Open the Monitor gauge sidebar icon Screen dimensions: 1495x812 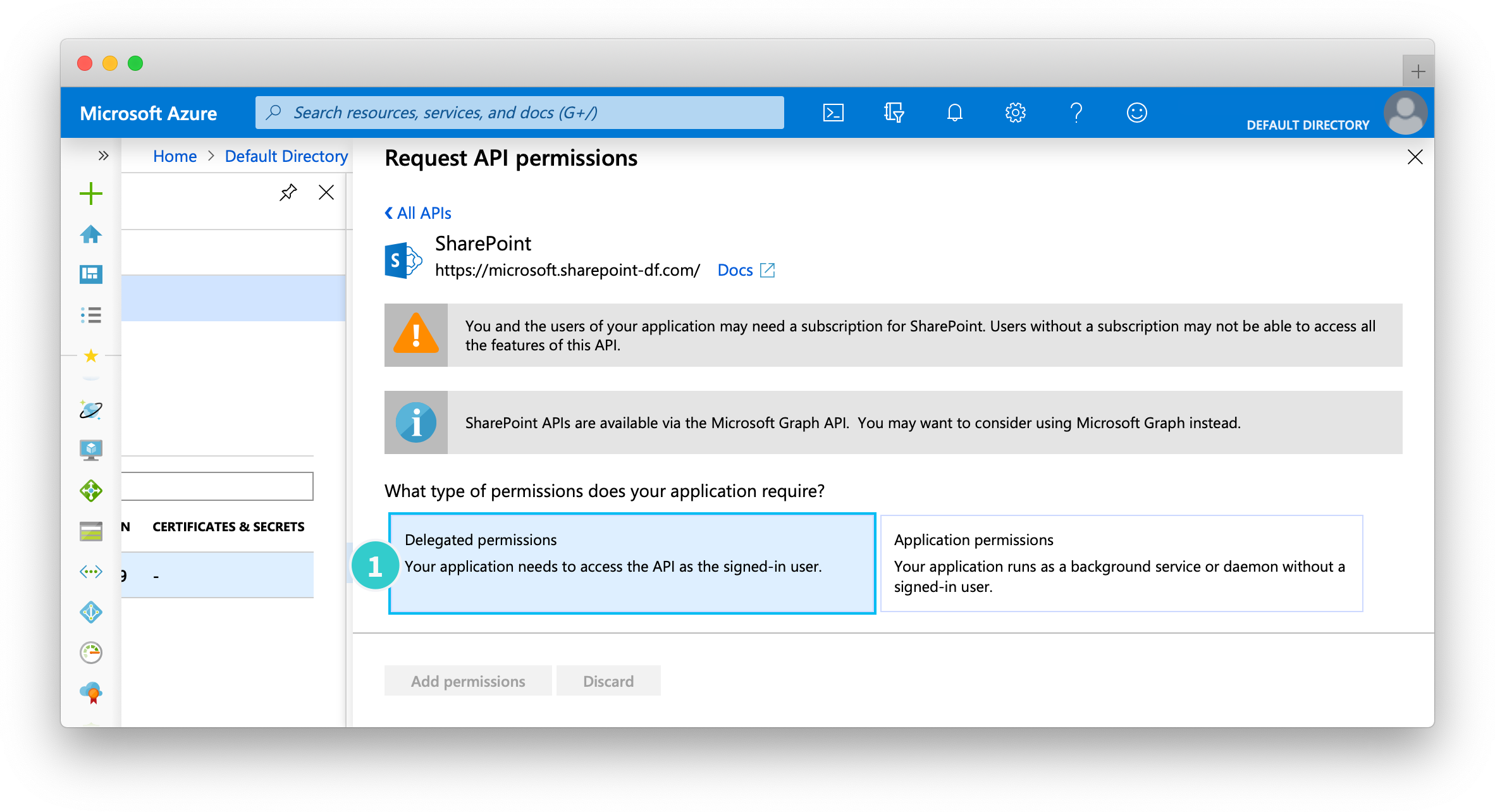(91, 653)
